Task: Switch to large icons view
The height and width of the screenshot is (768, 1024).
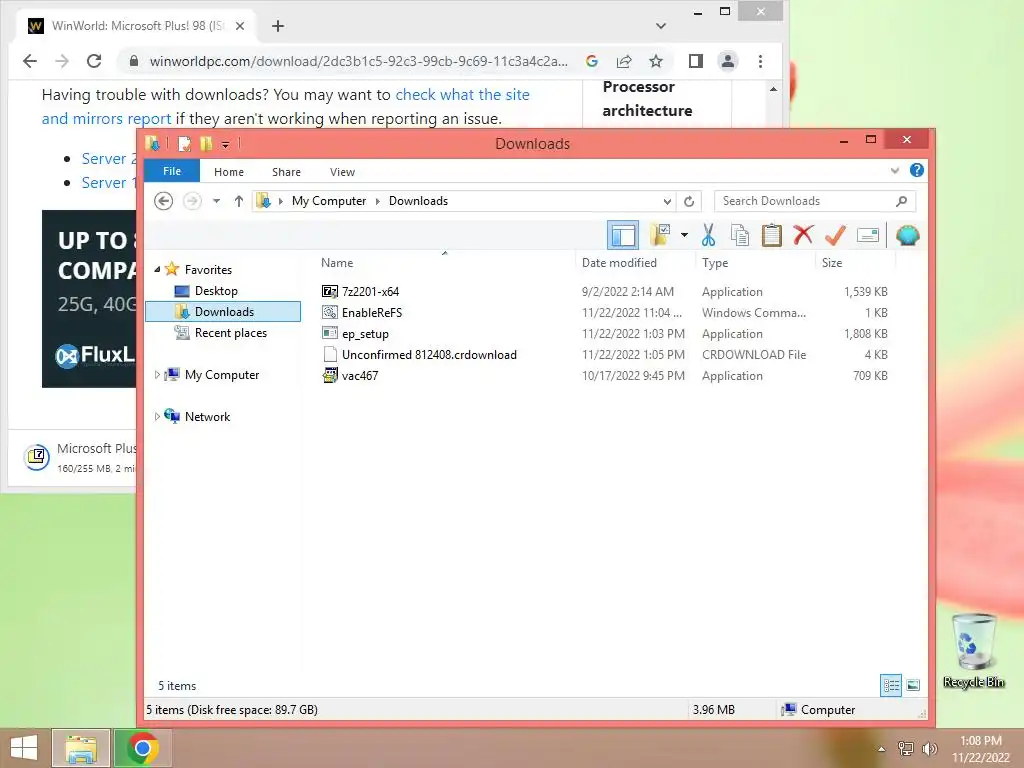Action: tap(913, 685)
